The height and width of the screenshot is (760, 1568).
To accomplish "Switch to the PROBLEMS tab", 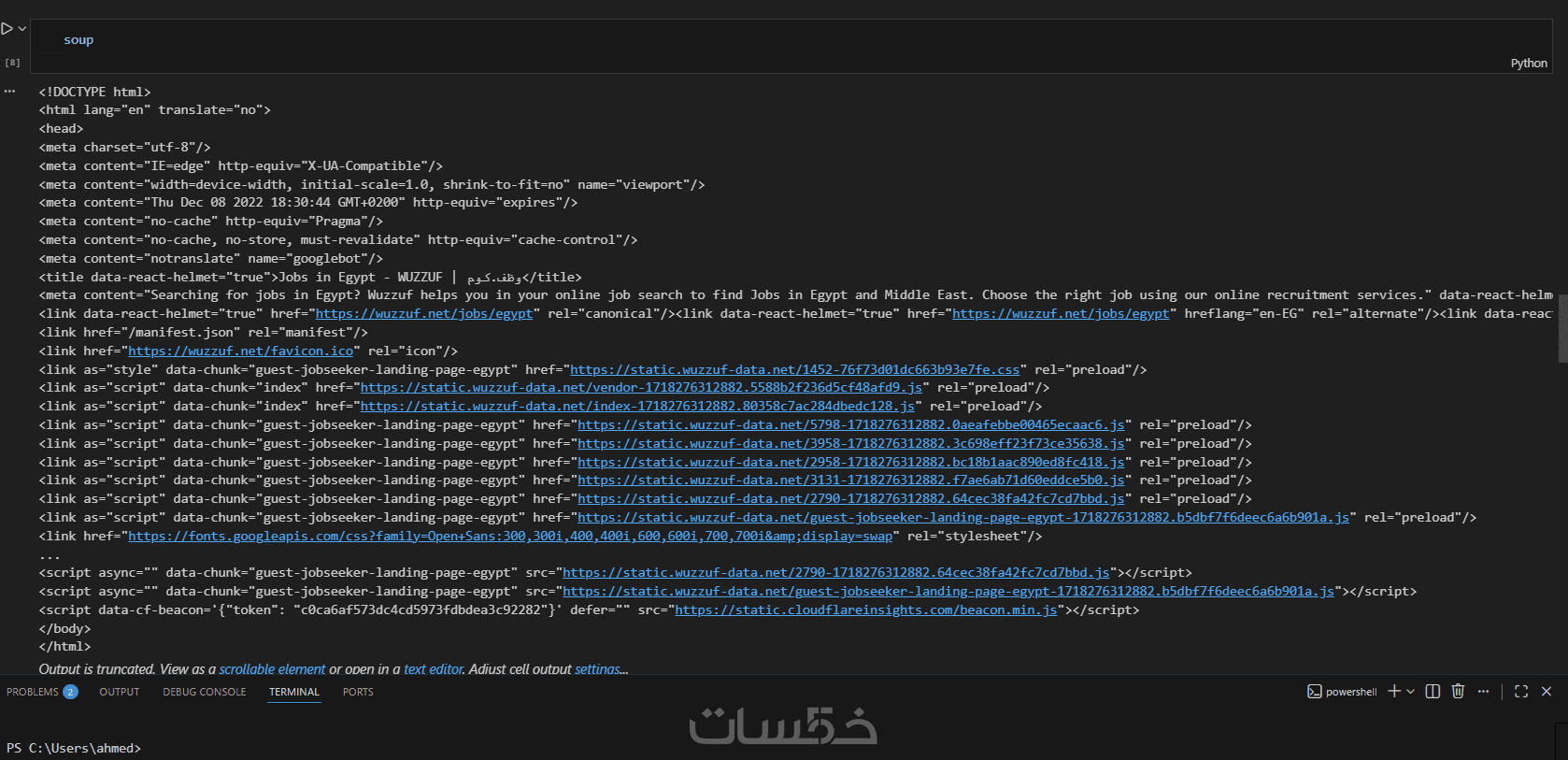I will [32, 692].
